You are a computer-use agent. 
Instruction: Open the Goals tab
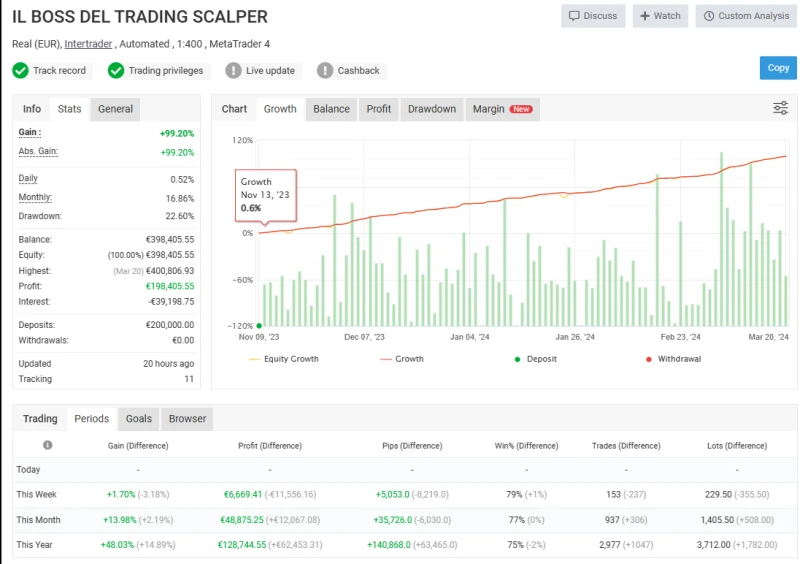[139, 419]
